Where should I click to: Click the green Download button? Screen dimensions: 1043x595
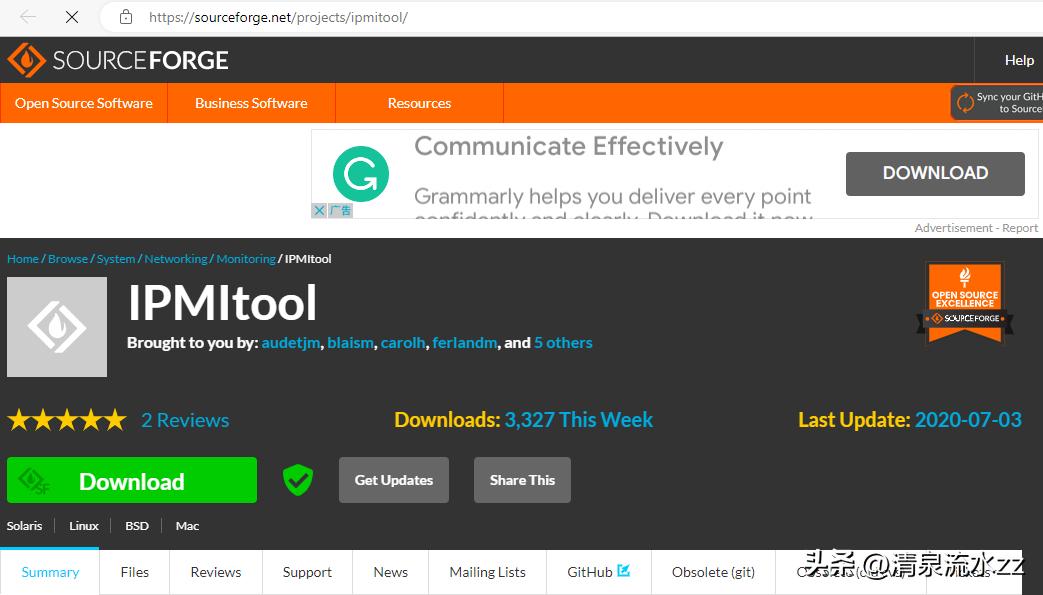[x=132, y=480]
